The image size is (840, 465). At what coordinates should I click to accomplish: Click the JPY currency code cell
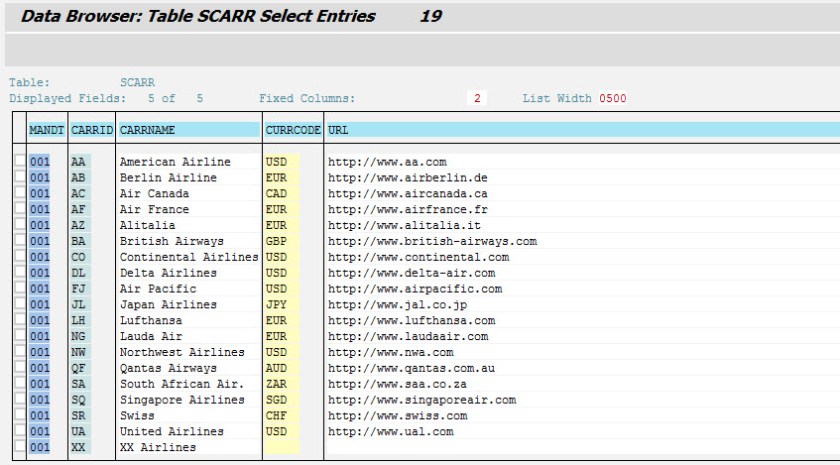282,305
